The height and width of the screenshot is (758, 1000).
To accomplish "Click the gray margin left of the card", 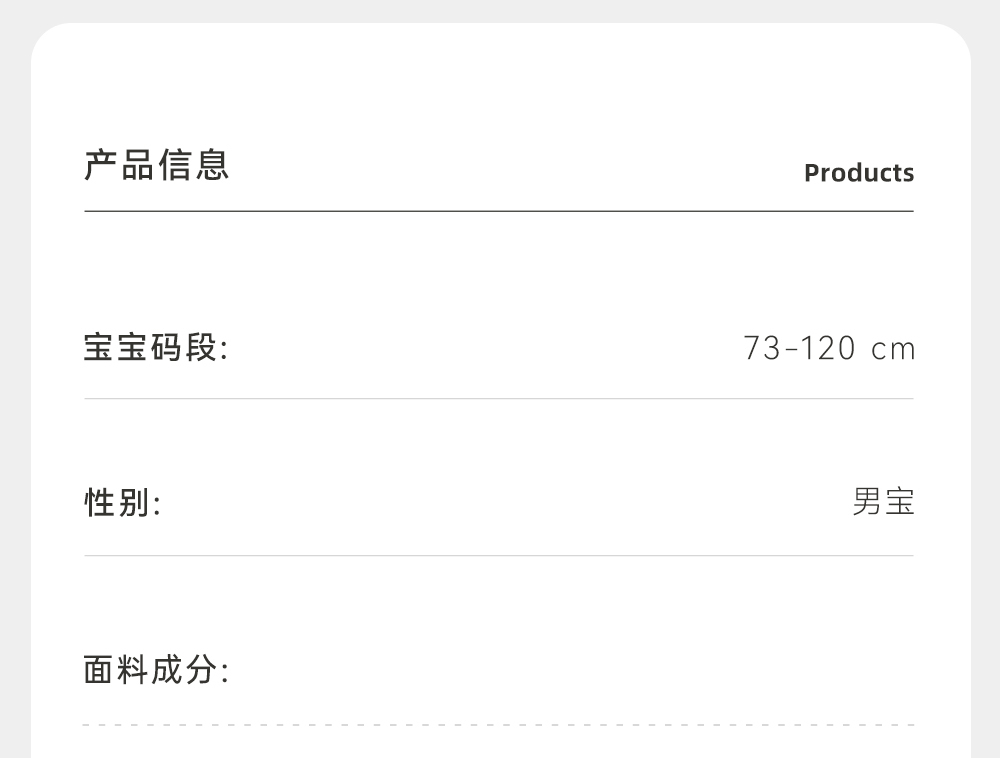I will pyautogui.click(x=14, y=400).
